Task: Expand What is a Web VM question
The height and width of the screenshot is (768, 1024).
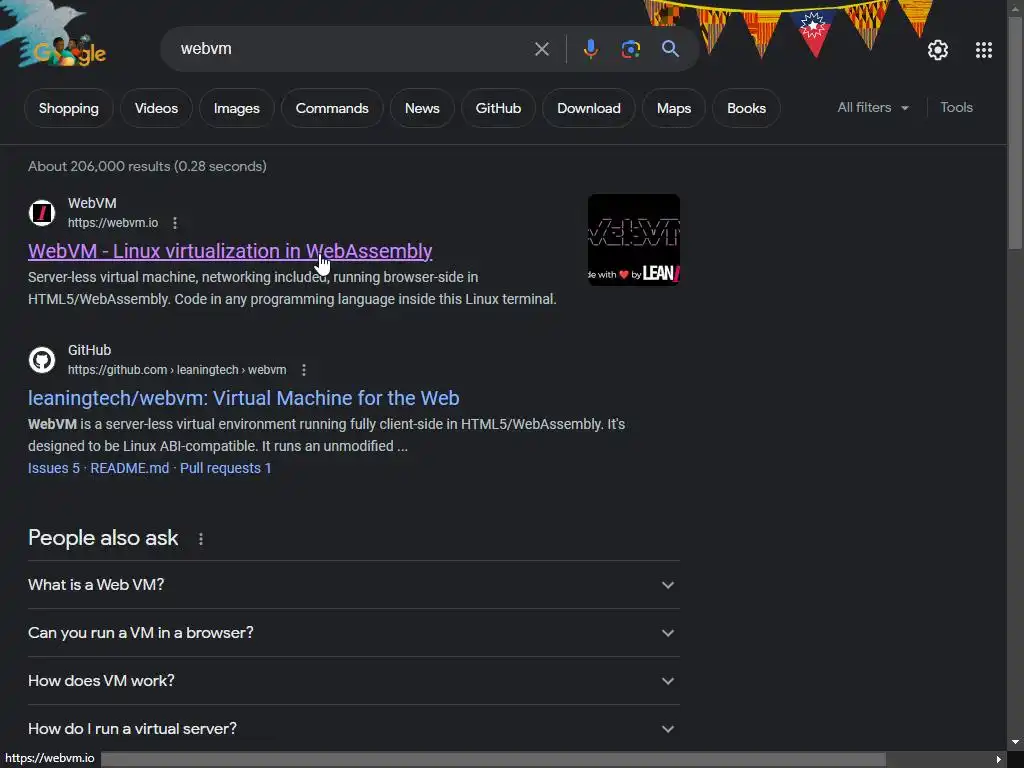Action: tap(353, 585)
